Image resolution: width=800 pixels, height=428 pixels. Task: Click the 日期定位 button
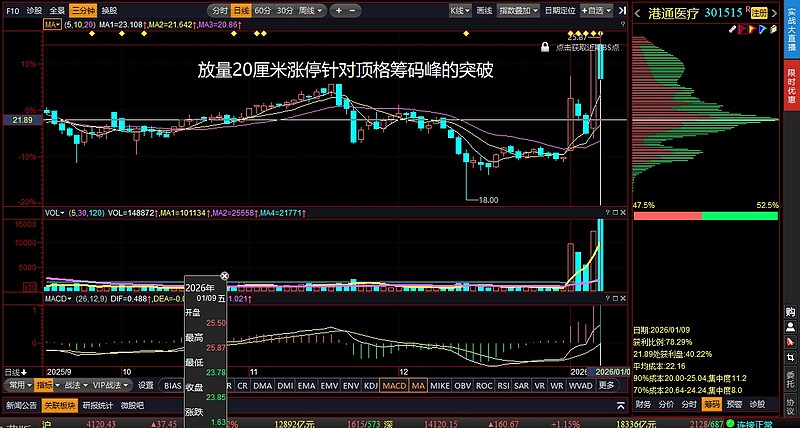click(560, 10)
